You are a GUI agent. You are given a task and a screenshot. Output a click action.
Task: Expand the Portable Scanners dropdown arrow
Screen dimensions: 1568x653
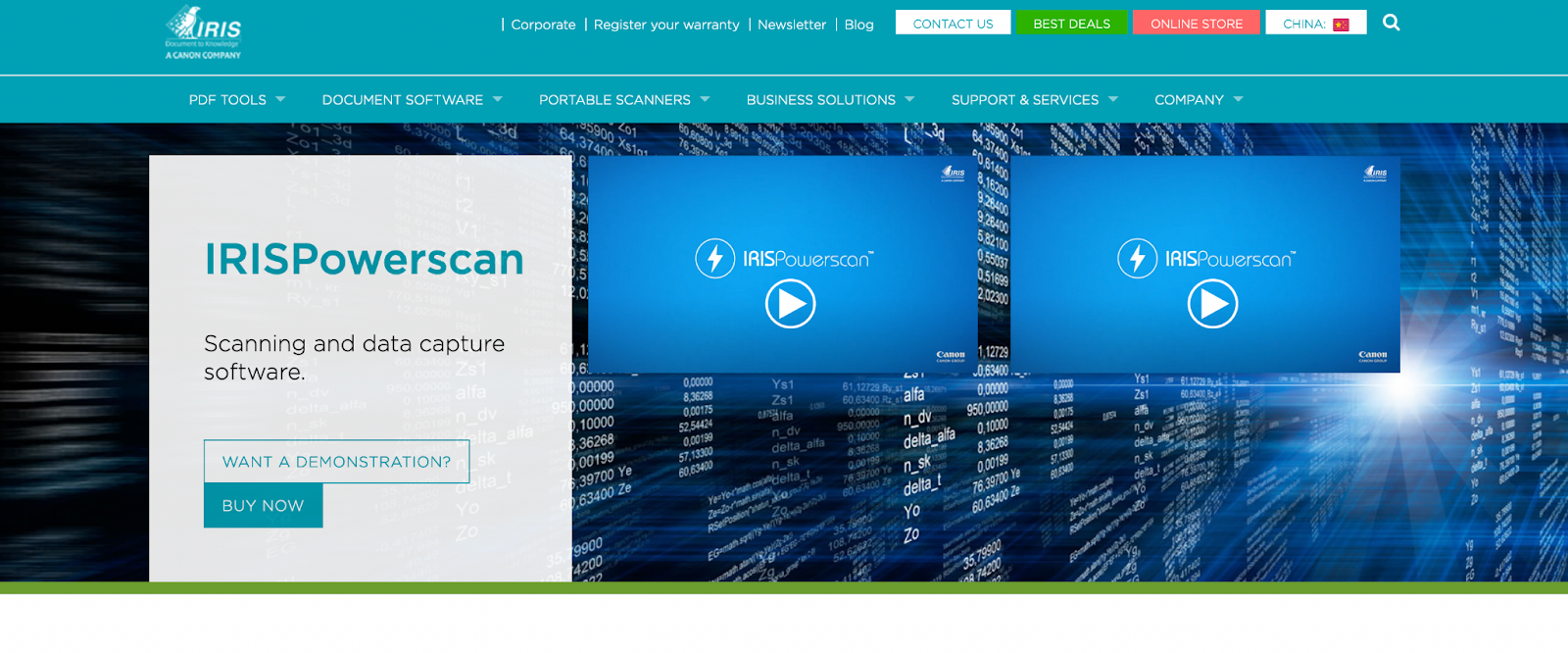pyautogui.click(x=705, y=99)
